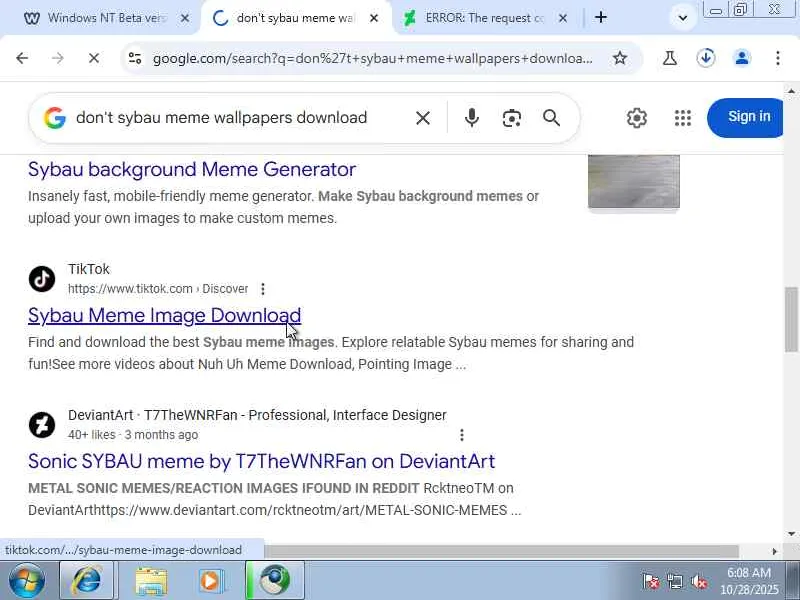This screenshot has height=600, width=800.
Task: Click the page scroll-up arrow
Action: pyautogui.click(x=791, y=91)
